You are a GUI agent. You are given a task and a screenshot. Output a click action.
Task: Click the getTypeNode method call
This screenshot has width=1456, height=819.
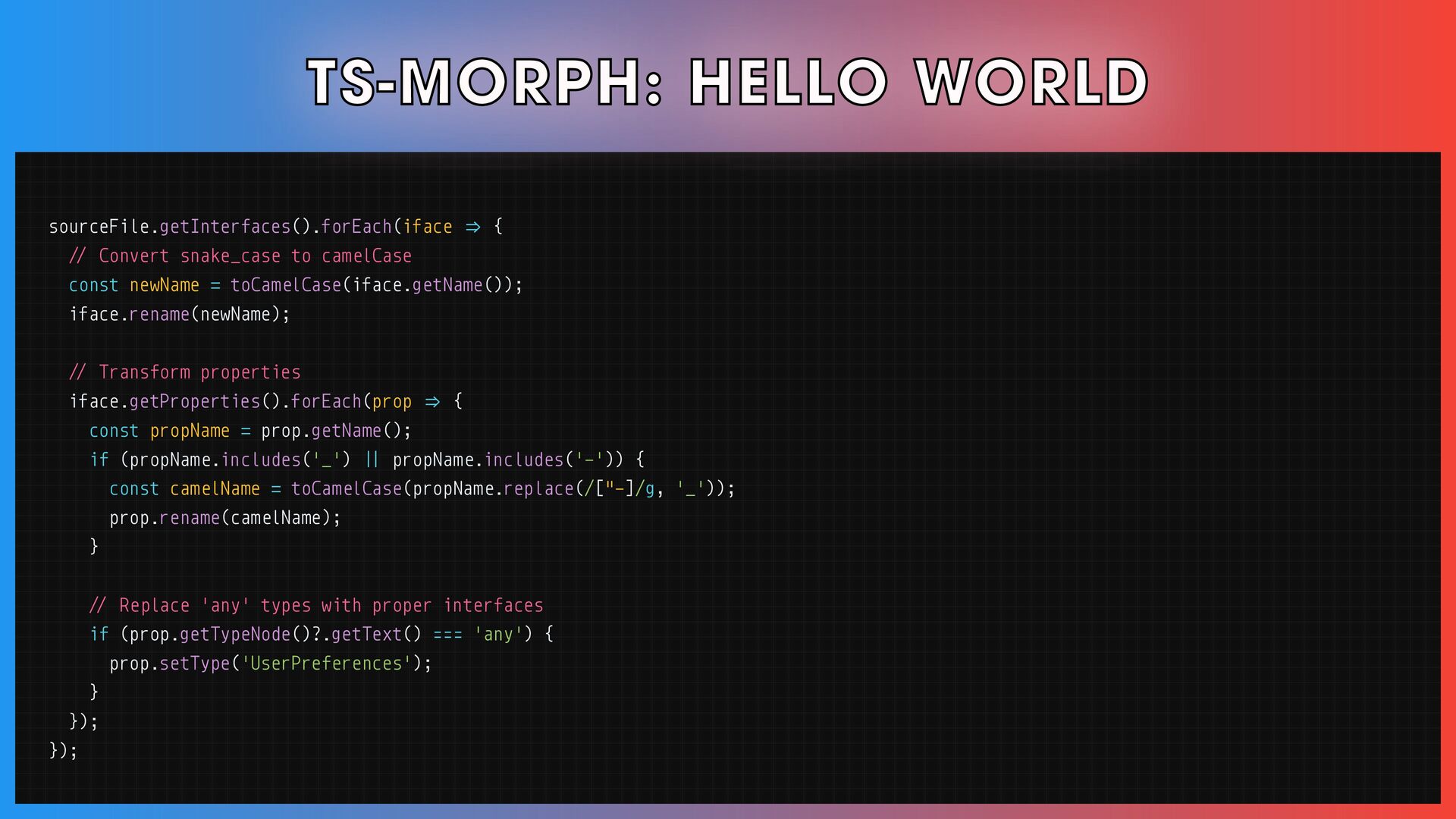(235, 635)
